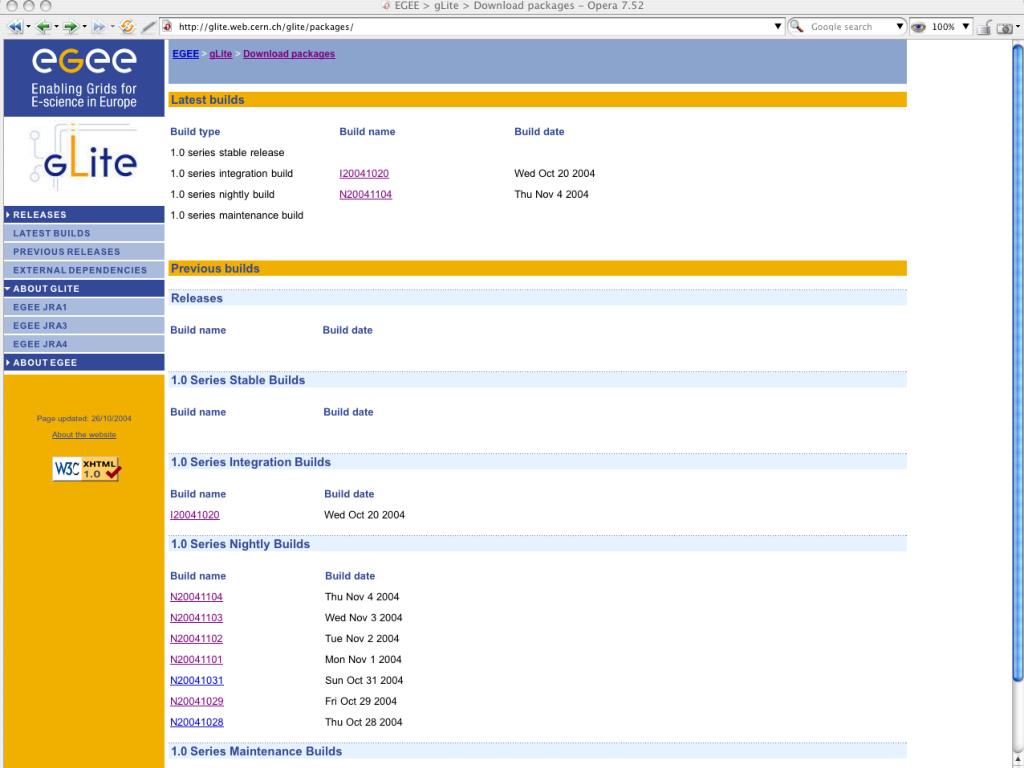
Task: Open the 100% zoom level dropdown
Action: click(x=965, y=27)
